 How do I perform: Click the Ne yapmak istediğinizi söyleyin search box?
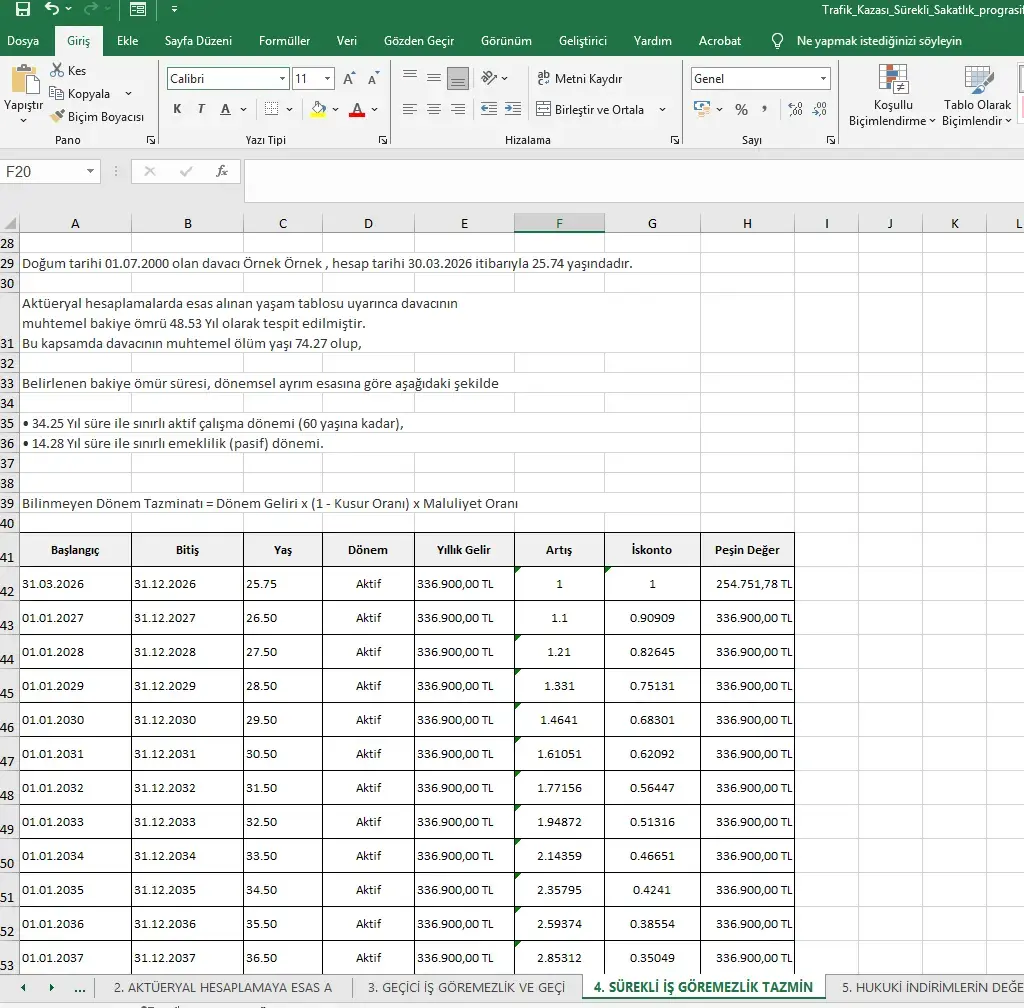[x=878, y=40]
